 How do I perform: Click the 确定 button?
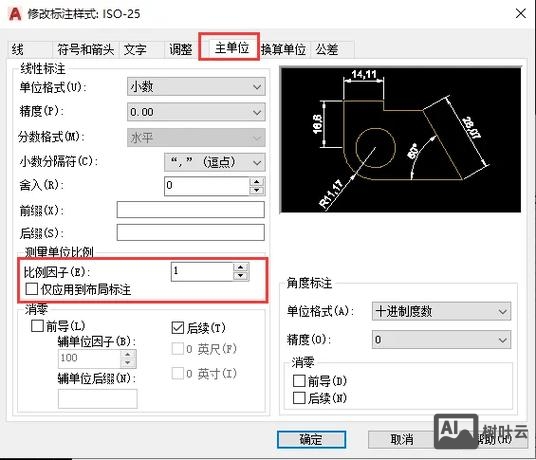[311, 439]
